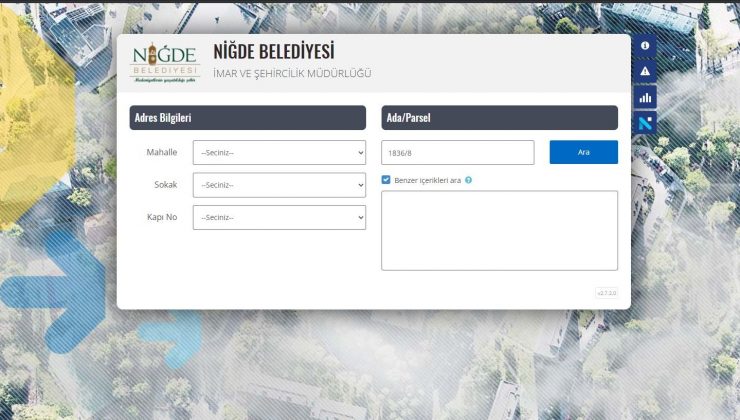Expand the Sokak dropdown list

pyautogui.click(x=282, y=185)
